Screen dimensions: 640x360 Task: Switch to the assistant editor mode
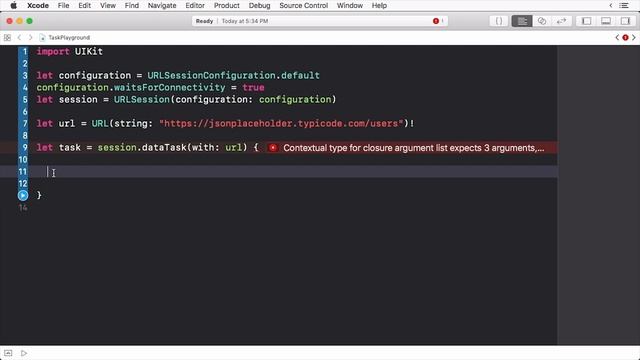(x=542, y=21)
